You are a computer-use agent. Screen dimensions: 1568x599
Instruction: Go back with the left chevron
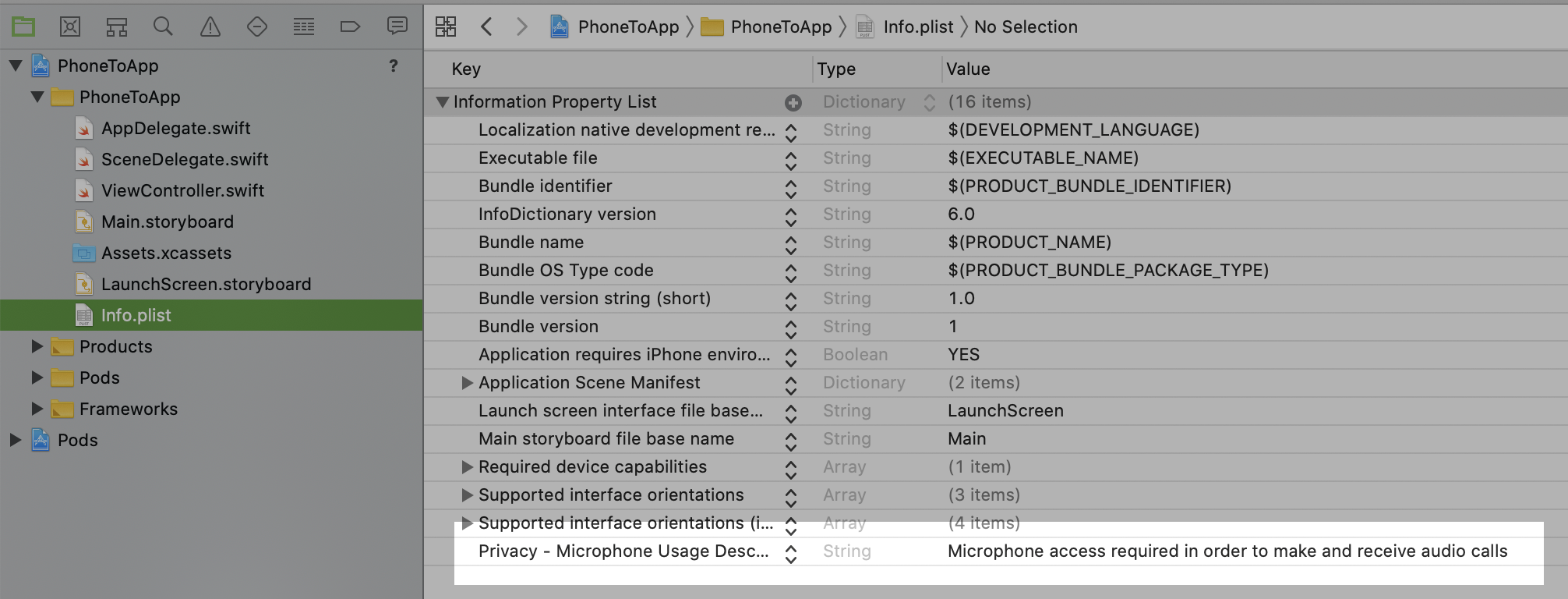pos(487,27)
